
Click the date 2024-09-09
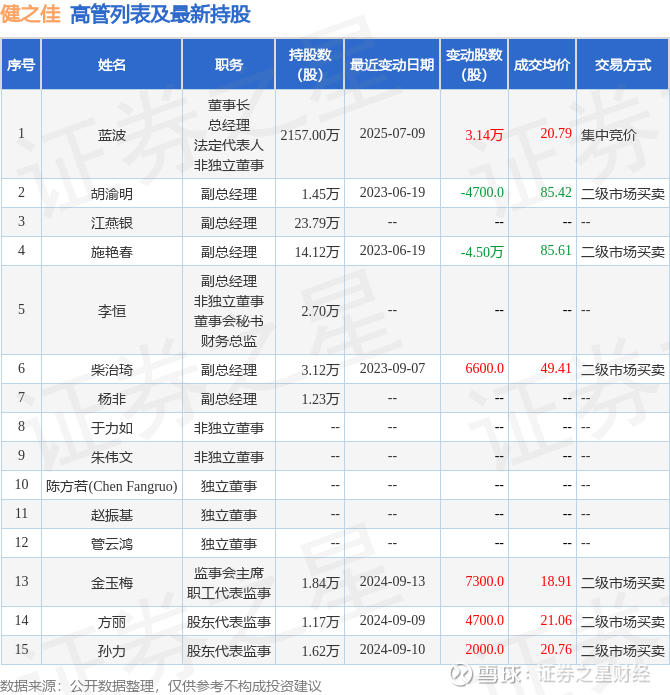tap(392, 621)
